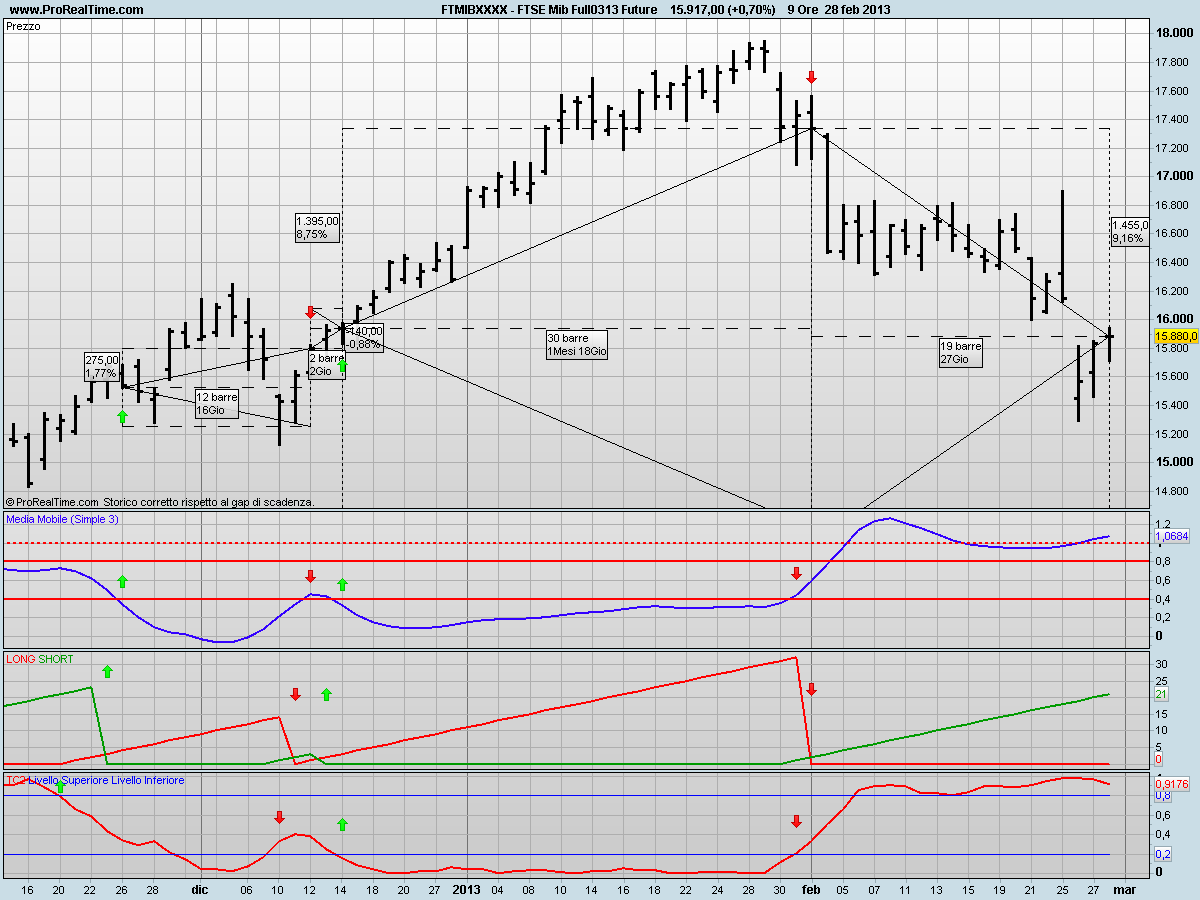Select the Prezzo panel label
1200x900 pixels.
point(24,27)
